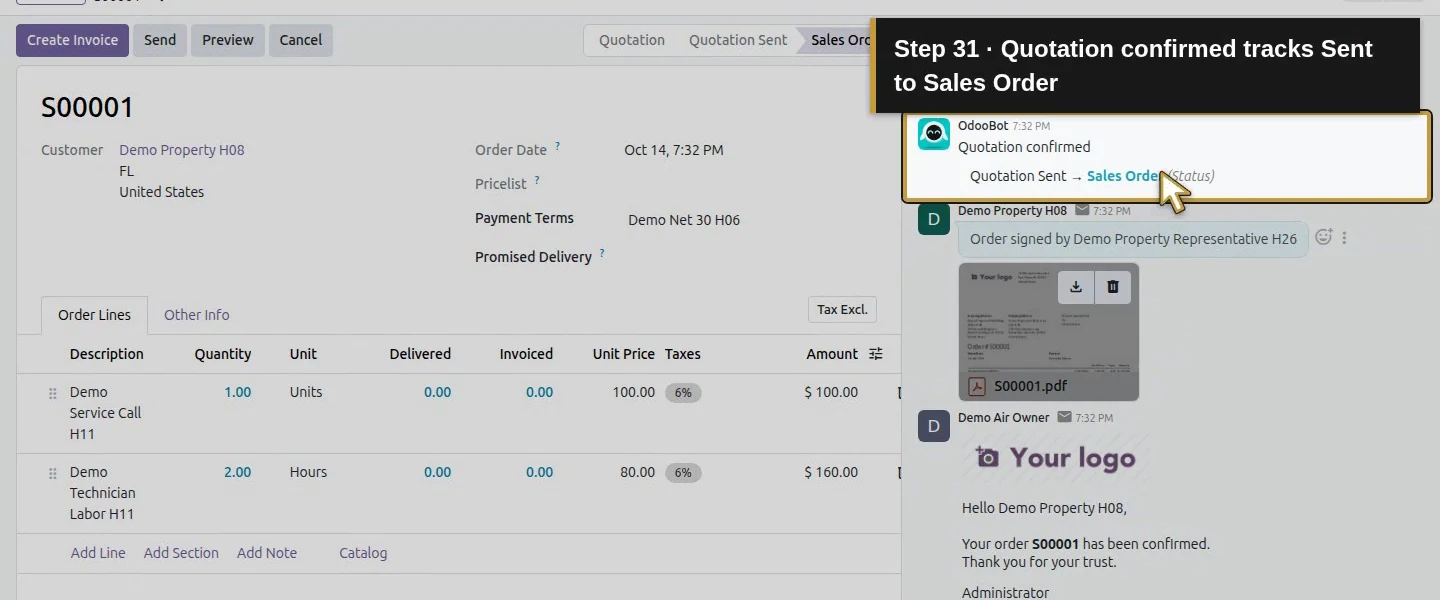
Task: Click the Preview button
Action: pos(228,40)
